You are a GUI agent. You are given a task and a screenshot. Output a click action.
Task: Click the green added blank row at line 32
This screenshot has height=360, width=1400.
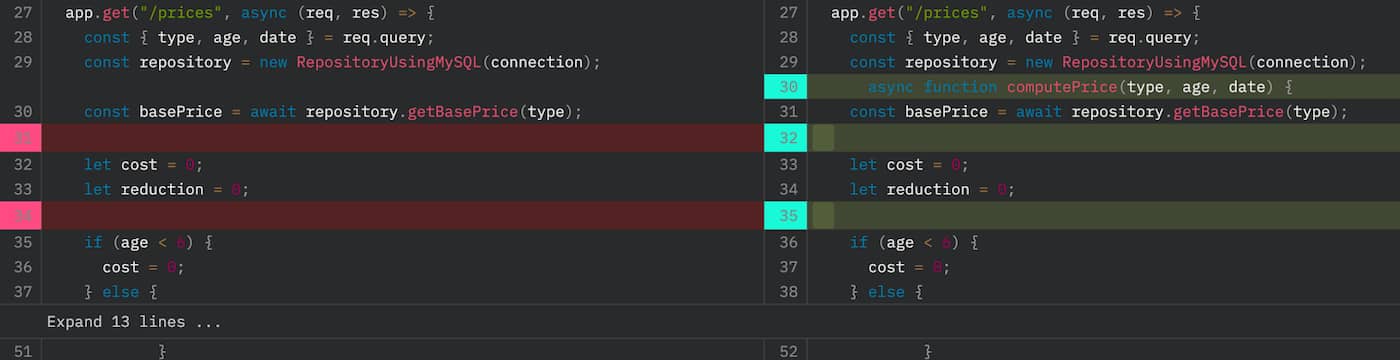(x=1104, y=138)
